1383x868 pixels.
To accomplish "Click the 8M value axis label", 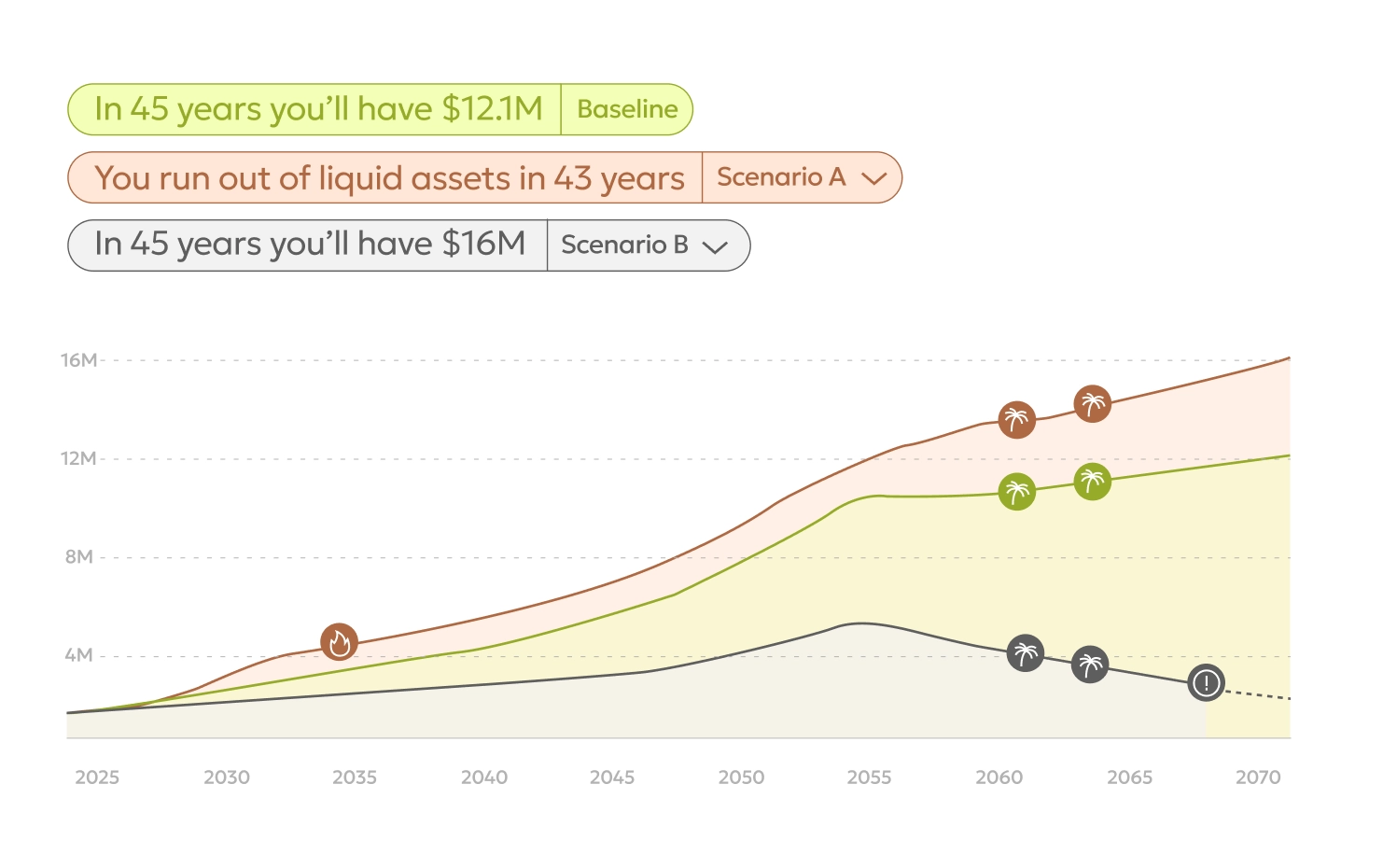I will pos(79,557).
